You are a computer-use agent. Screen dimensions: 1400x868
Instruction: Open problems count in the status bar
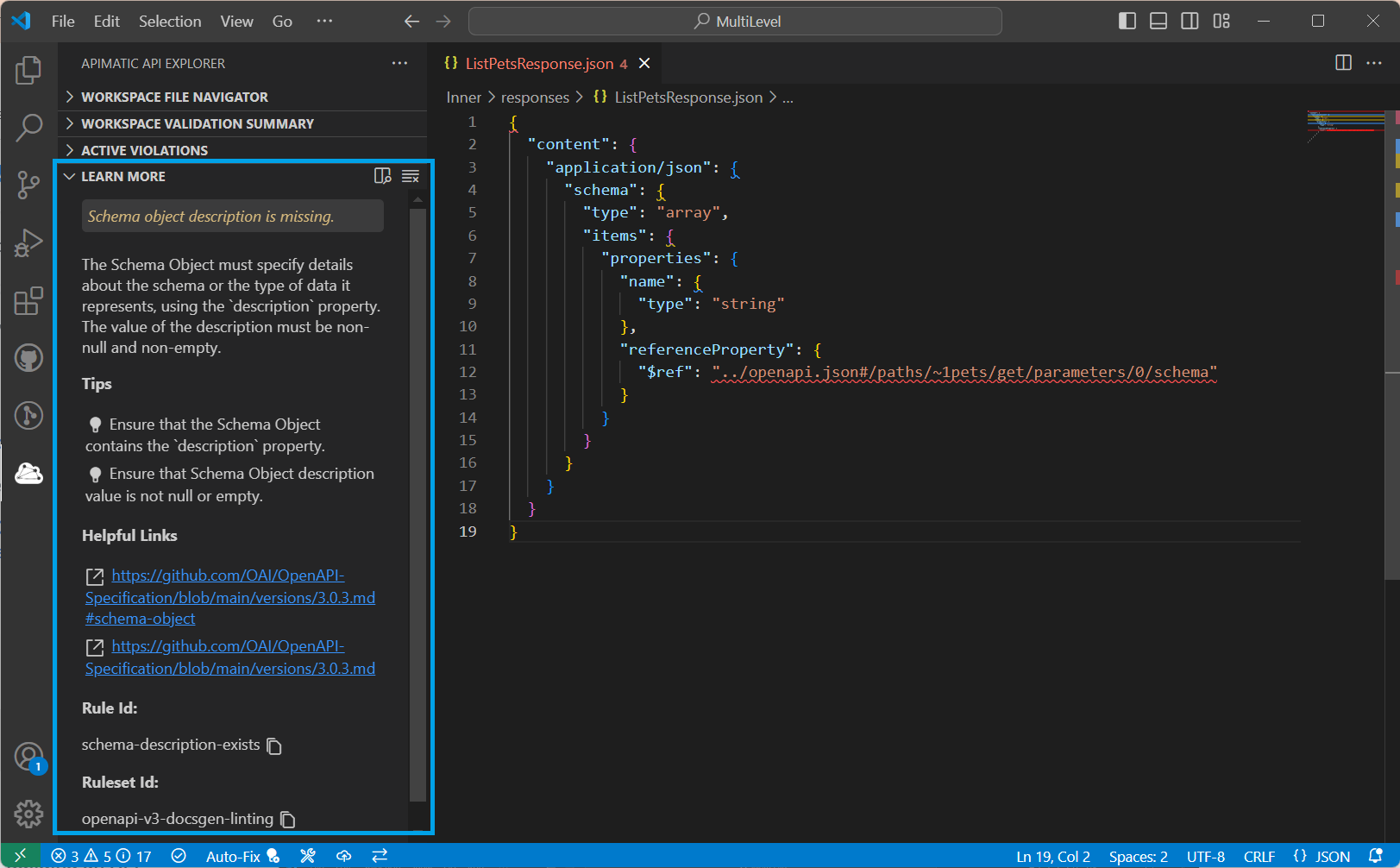102,856
